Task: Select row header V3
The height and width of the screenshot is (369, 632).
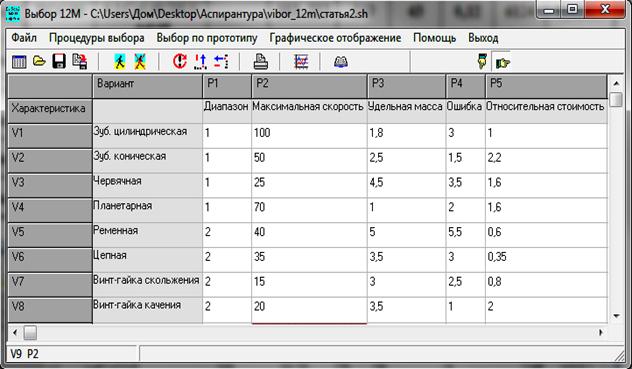Action: (50, 186)
